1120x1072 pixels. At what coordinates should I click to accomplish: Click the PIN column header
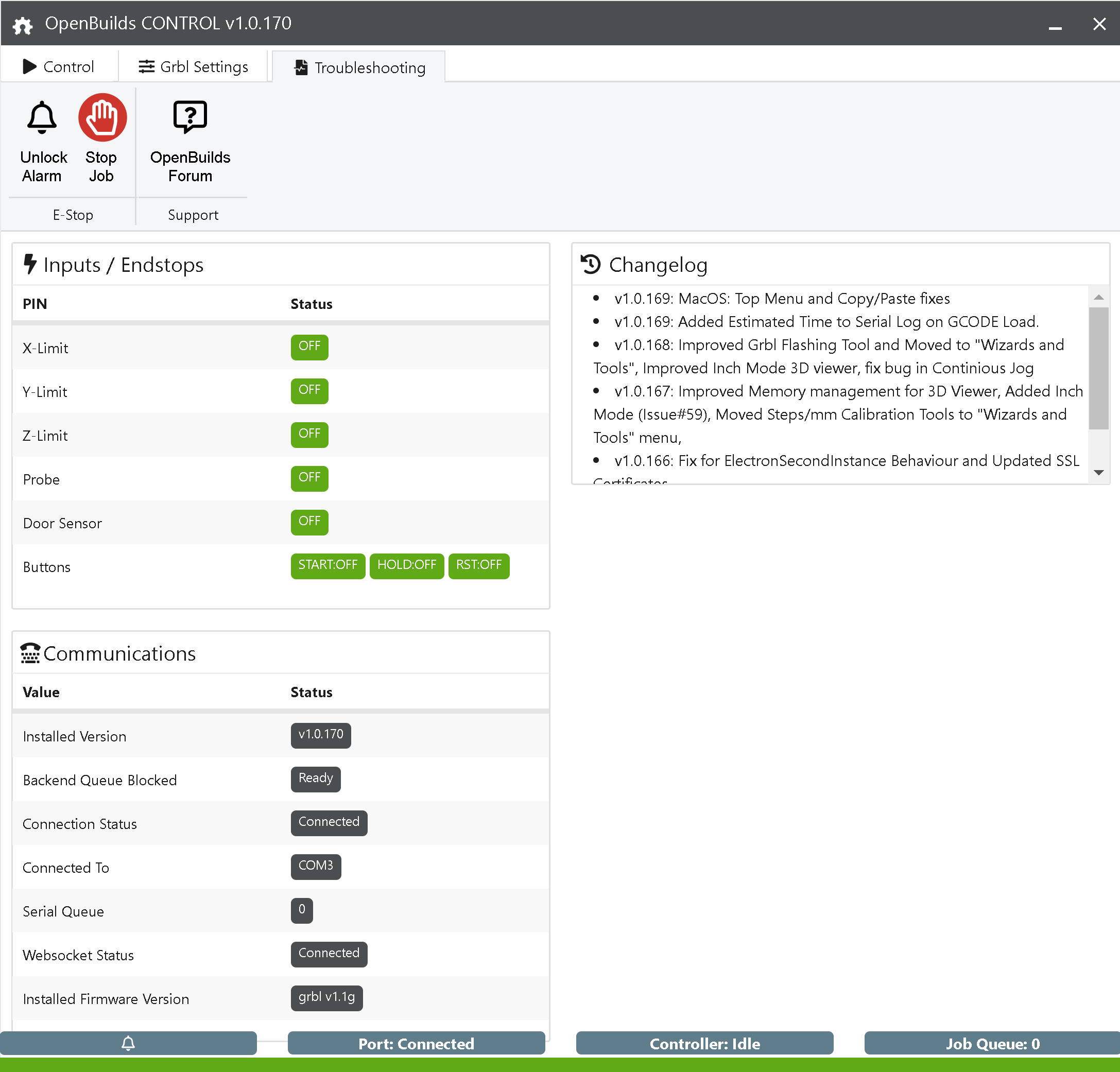pos(35,303)
